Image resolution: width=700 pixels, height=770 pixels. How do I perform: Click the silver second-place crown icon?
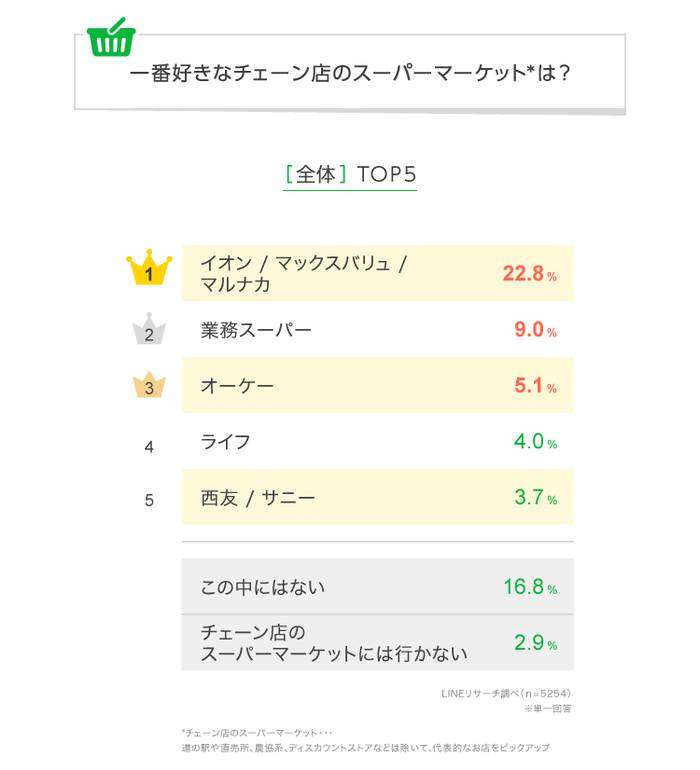[149, 329]
